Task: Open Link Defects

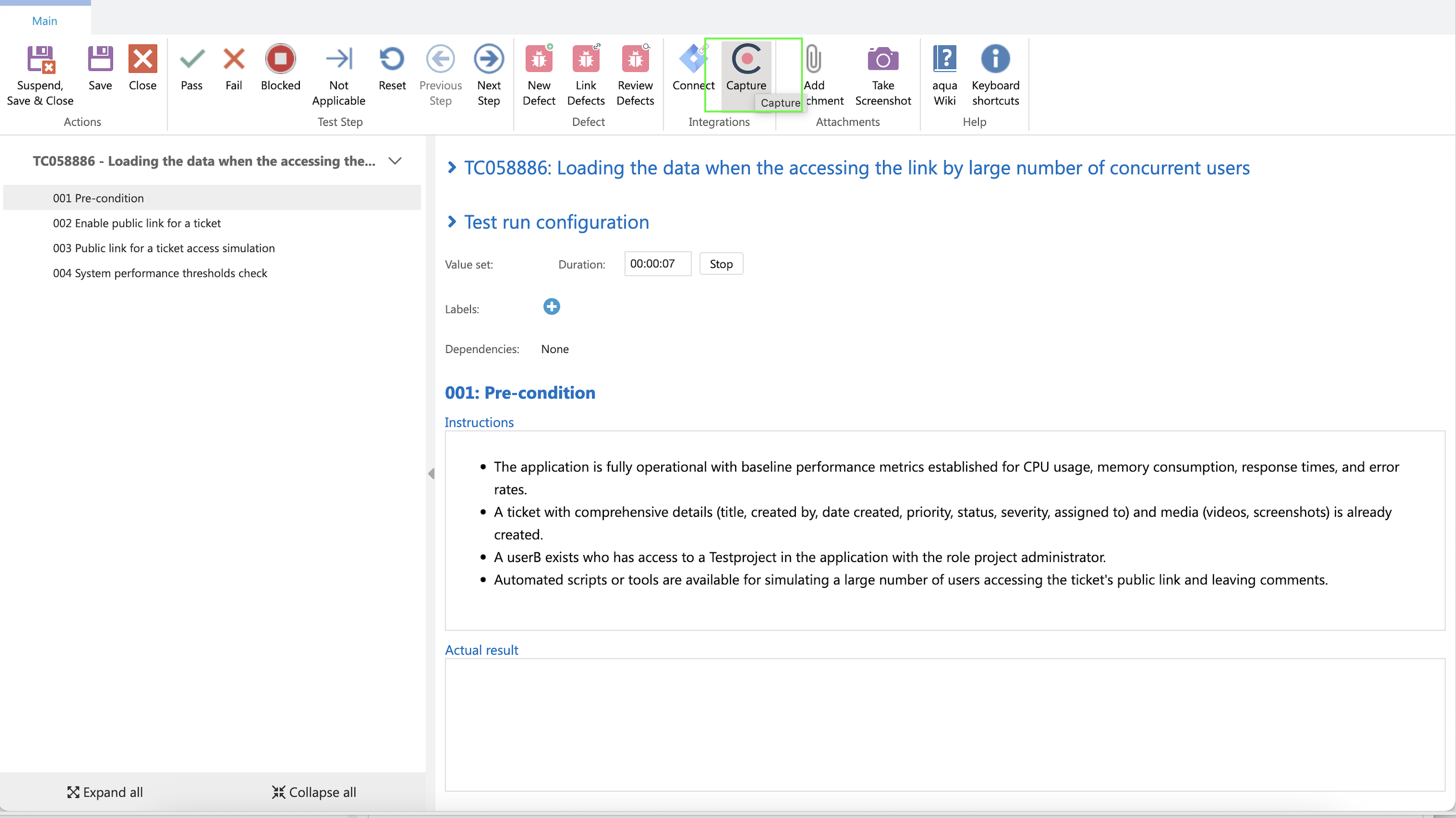Action: click(586, 59)
